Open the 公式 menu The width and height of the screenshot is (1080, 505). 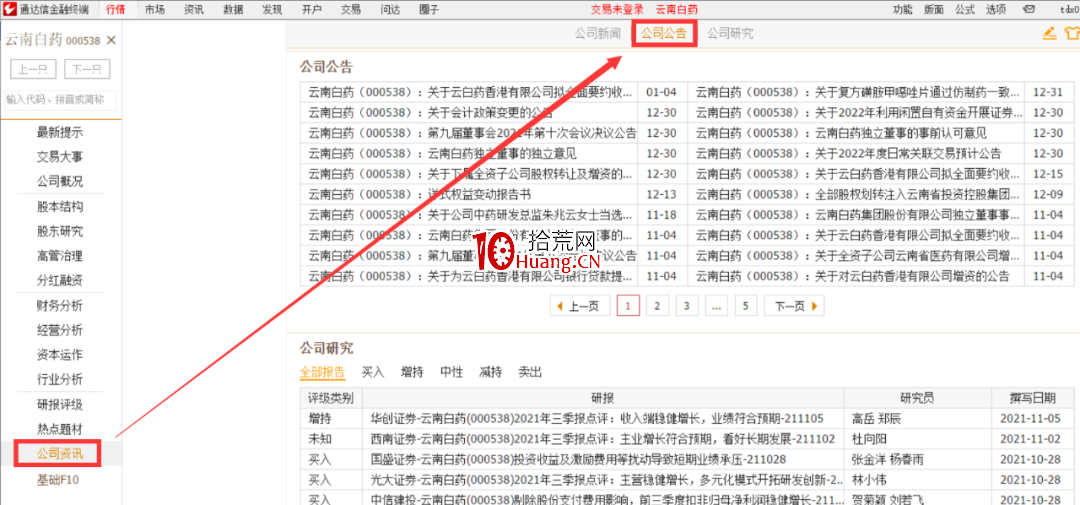965,10
